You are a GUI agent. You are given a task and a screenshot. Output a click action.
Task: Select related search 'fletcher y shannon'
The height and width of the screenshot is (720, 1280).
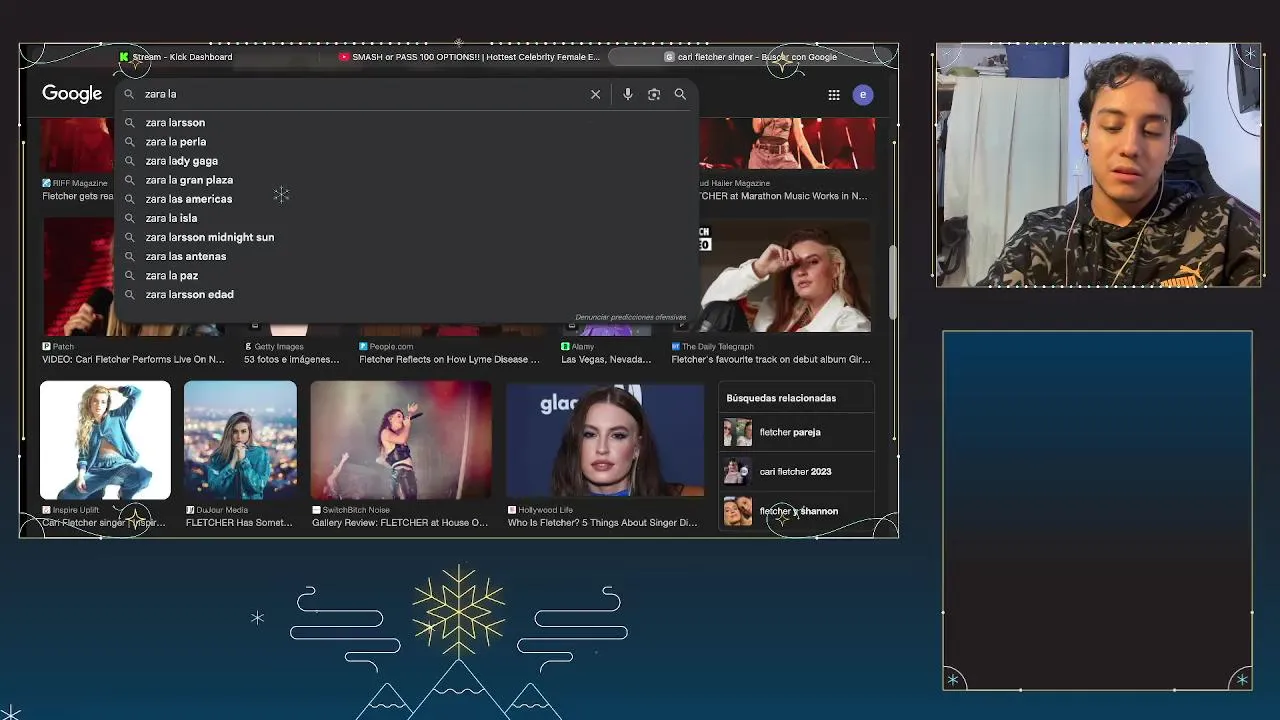click(x=797, y=511)
